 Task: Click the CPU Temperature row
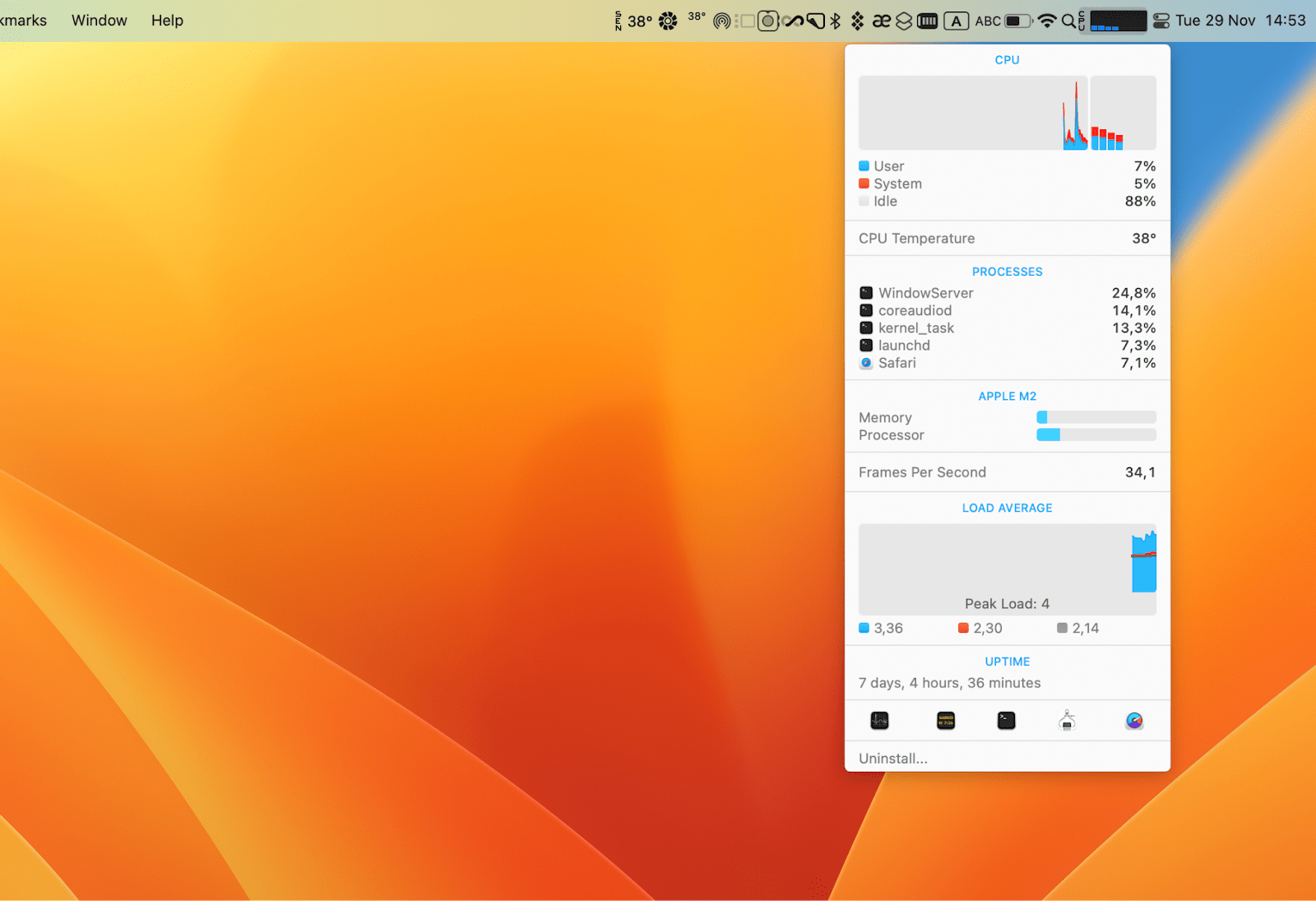[1008, 239]
